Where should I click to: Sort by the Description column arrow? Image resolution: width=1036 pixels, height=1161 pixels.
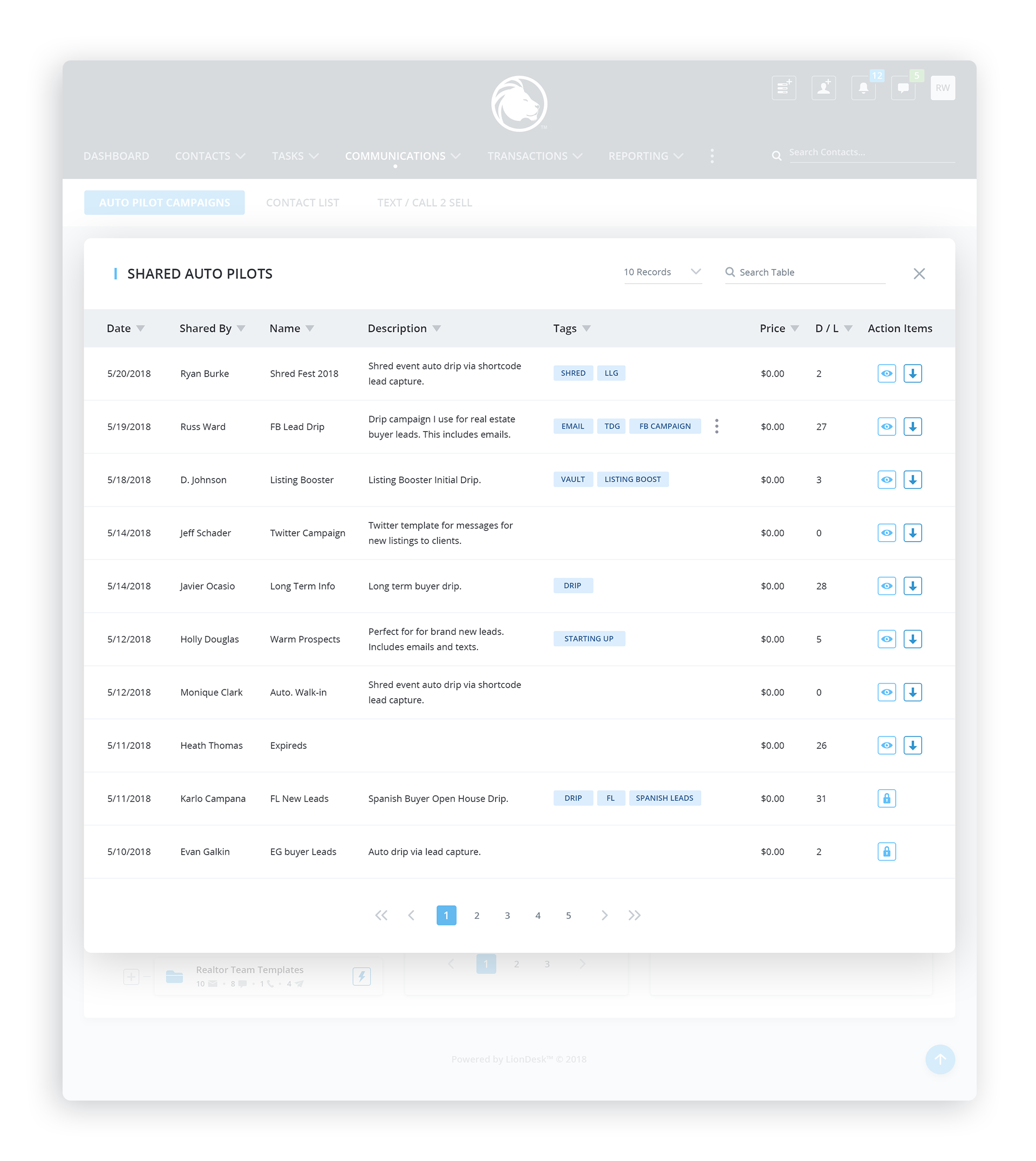437,329
